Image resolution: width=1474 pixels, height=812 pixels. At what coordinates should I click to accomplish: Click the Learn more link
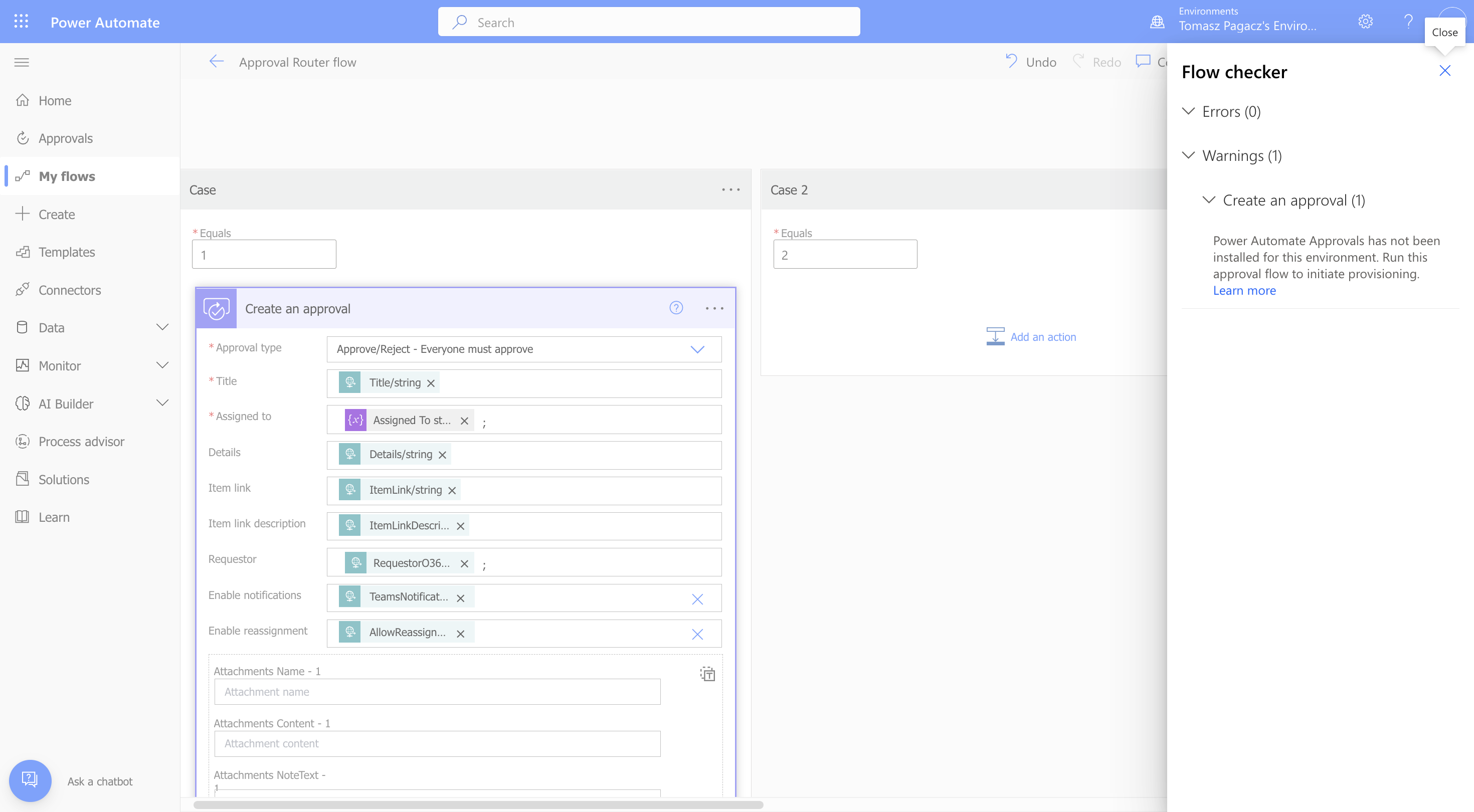1244,290
